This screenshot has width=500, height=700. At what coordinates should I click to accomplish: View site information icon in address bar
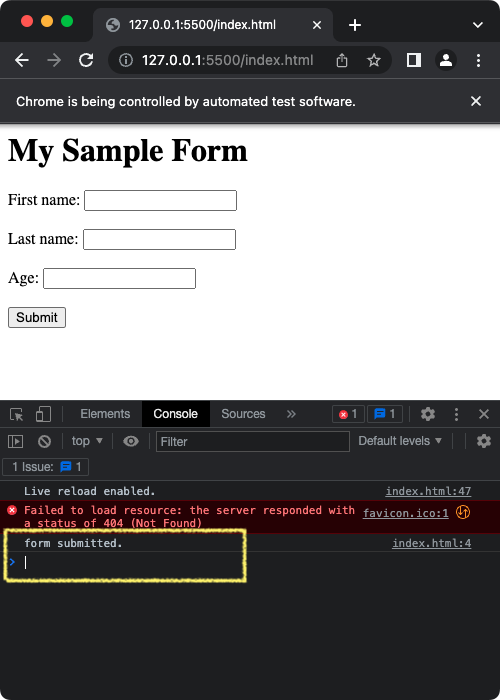pos(126,60)
